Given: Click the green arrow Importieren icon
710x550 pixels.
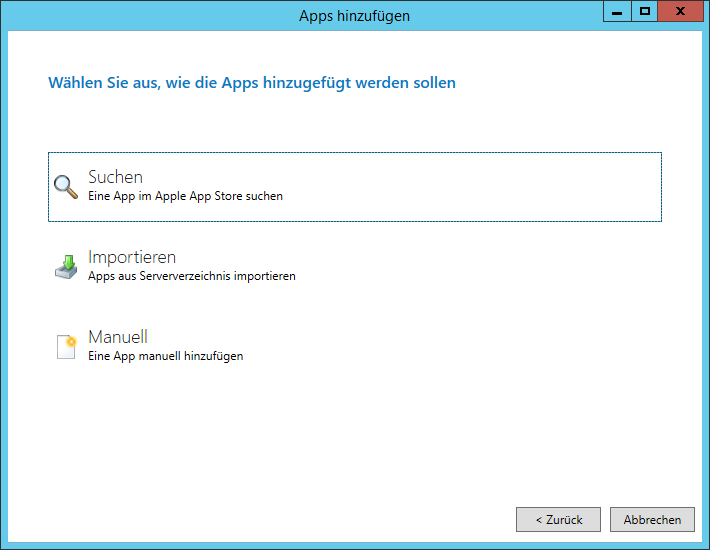Looking at the screenshot, I should pos(66,267).
